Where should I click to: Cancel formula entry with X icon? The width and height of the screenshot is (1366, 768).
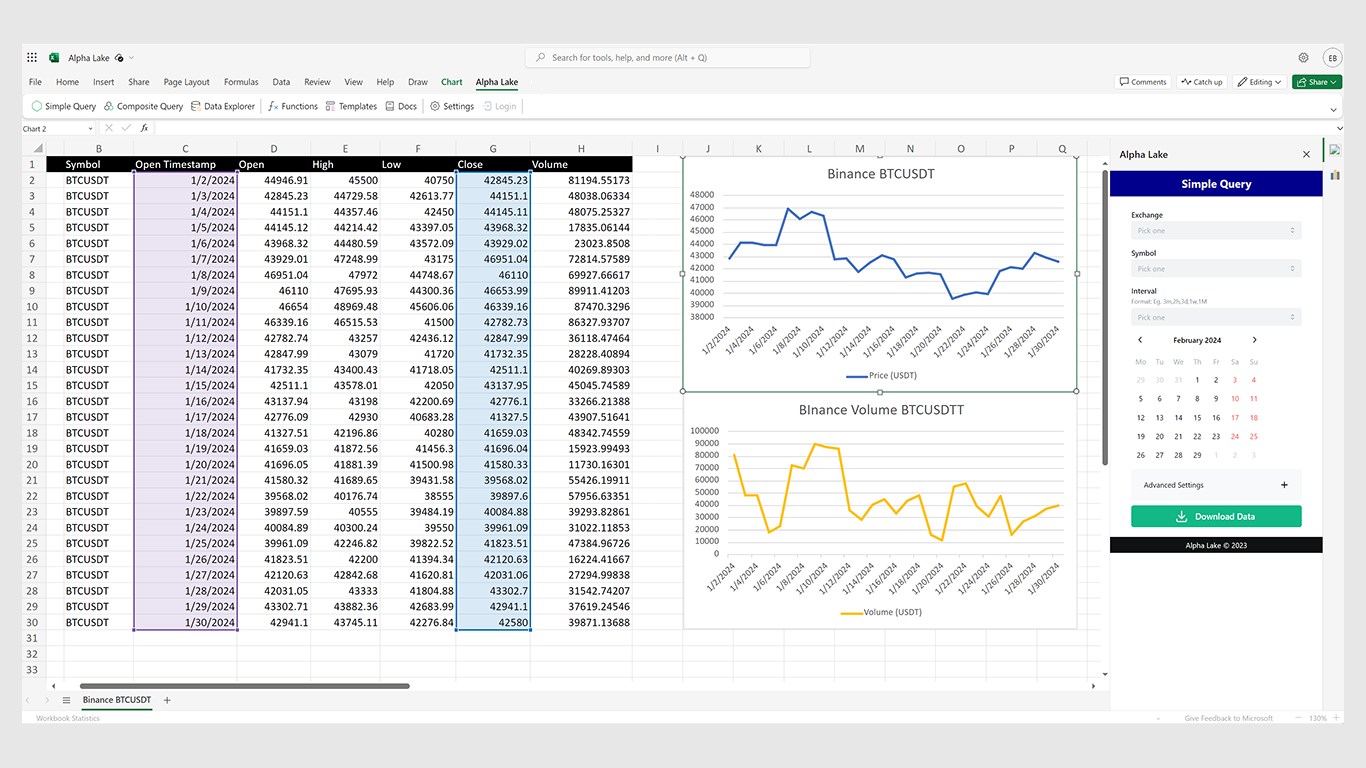click(x=108, y=128)
